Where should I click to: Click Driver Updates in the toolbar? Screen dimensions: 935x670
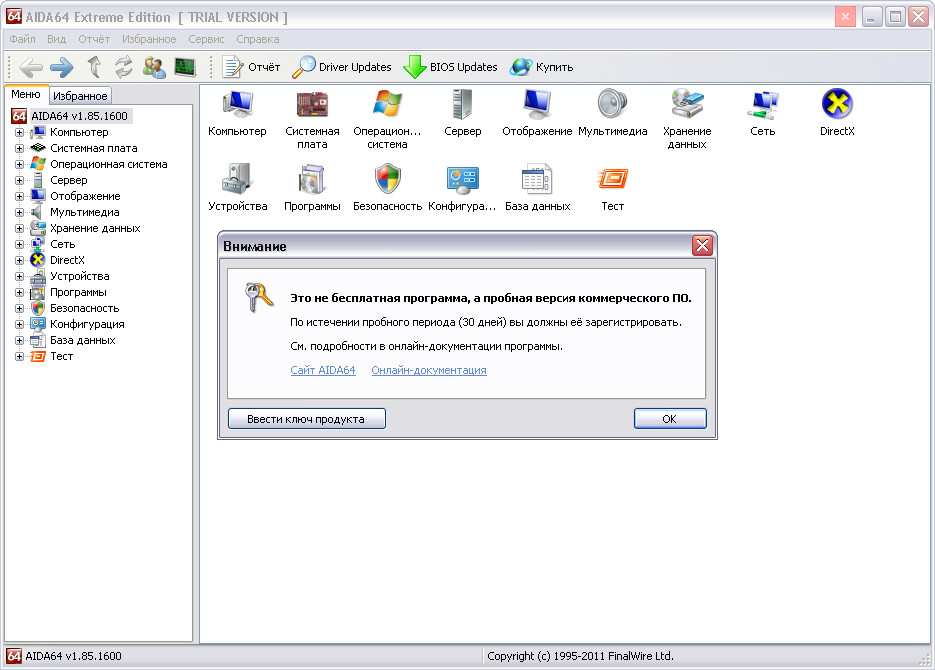(342, 67)
